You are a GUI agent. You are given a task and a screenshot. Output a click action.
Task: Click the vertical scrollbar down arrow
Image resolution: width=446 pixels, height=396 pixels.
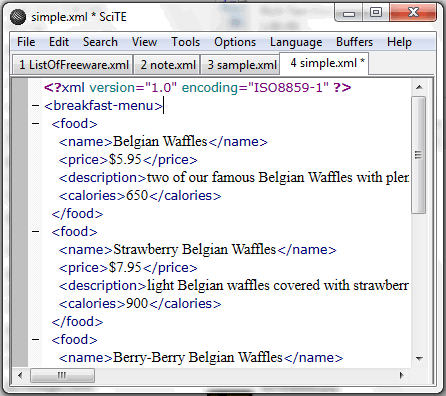419,359
